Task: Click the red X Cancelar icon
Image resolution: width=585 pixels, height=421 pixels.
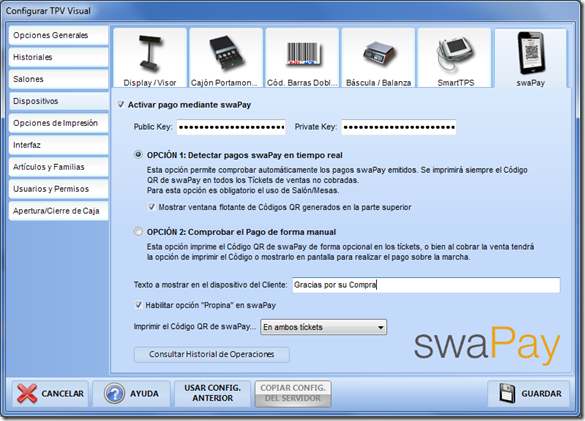Action: (x=27, y=393)
